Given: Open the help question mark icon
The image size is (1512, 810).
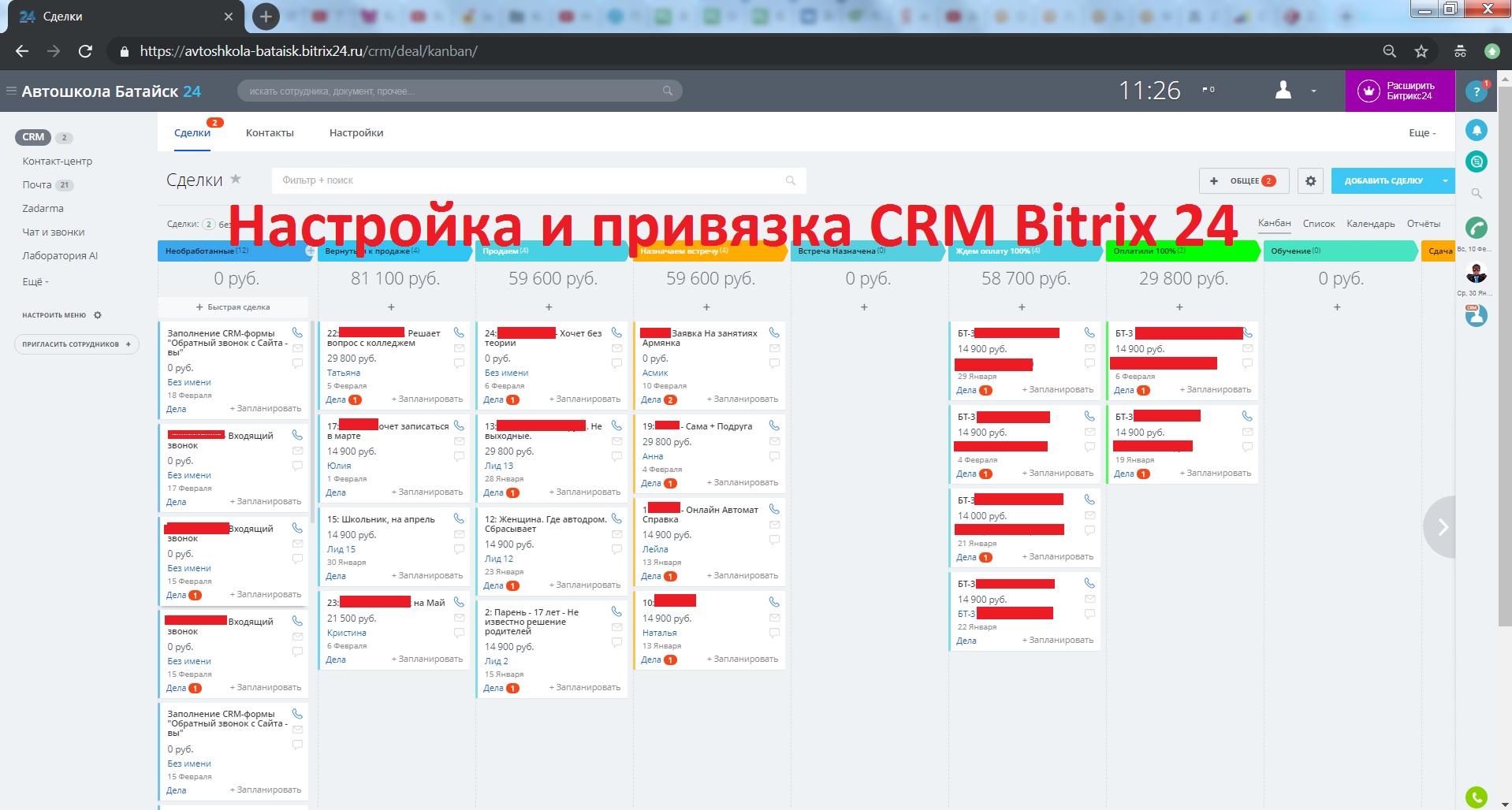Looking at the screenshot, I should [x=1476, y=91].
